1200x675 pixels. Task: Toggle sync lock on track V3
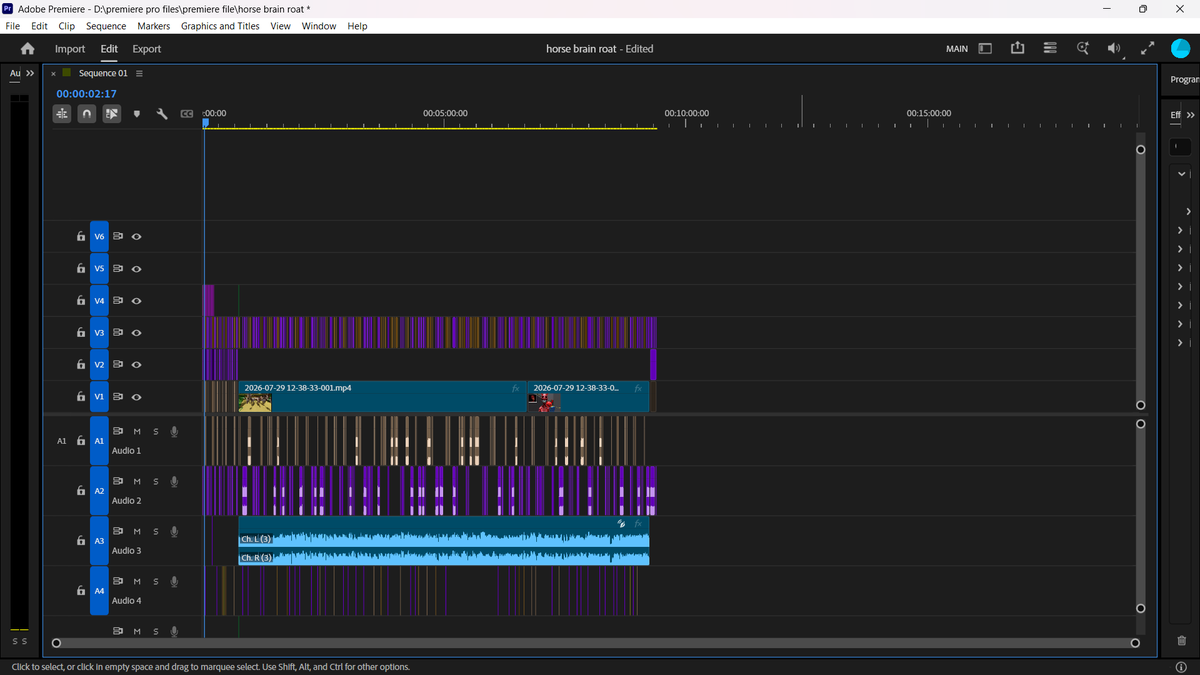[x=118, y=333]
